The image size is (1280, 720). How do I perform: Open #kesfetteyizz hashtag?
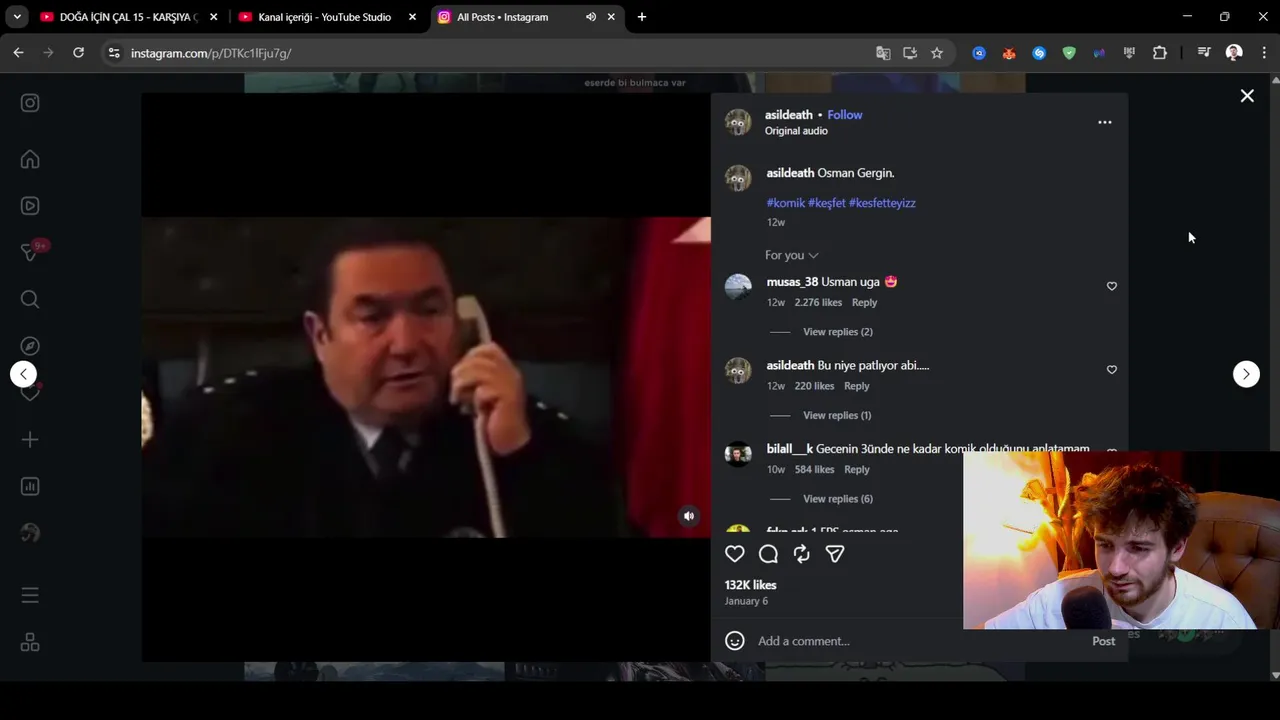pyautogui.click(x=882, y=203)
